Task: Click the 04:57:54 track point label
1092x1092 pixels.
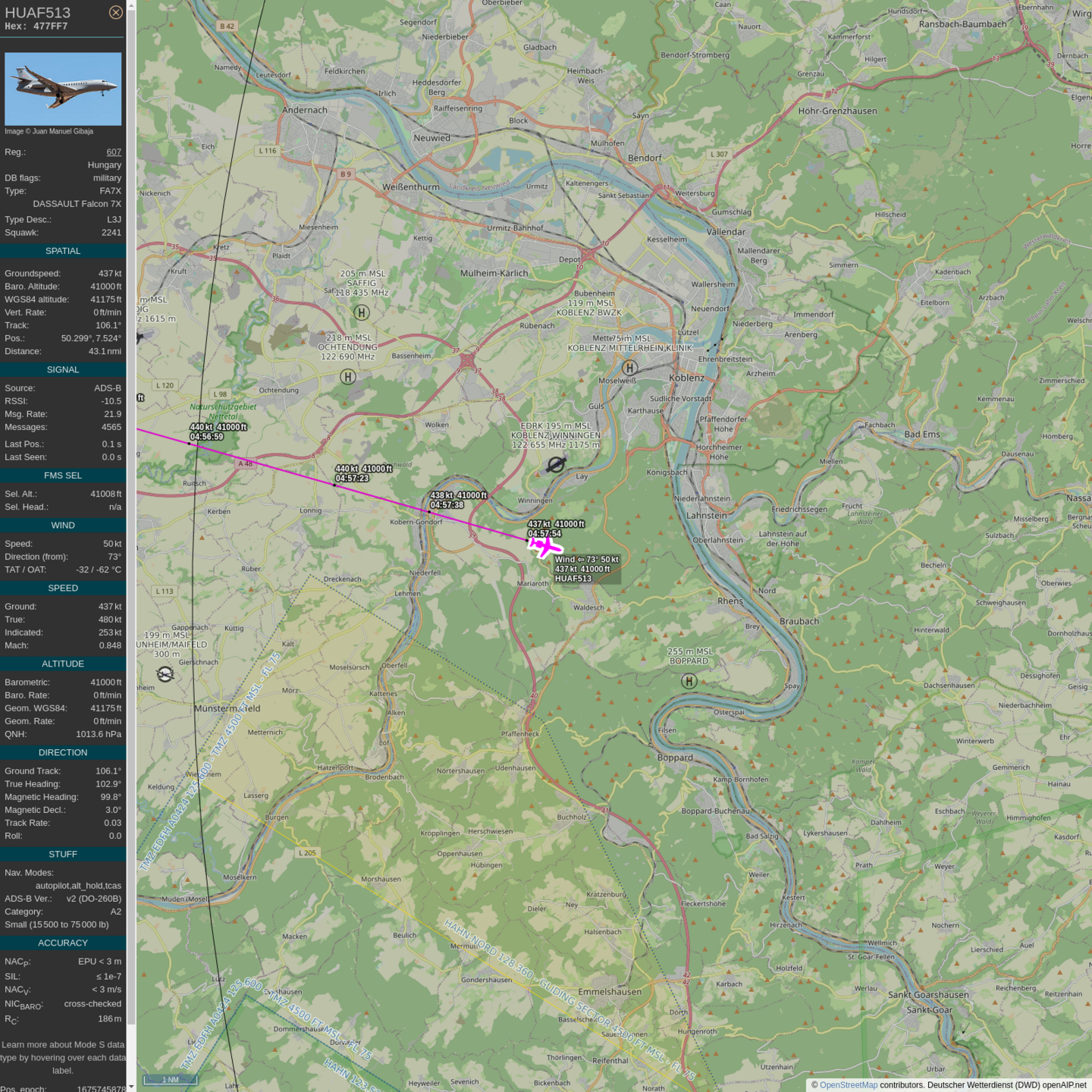Action: coord(544,534)
